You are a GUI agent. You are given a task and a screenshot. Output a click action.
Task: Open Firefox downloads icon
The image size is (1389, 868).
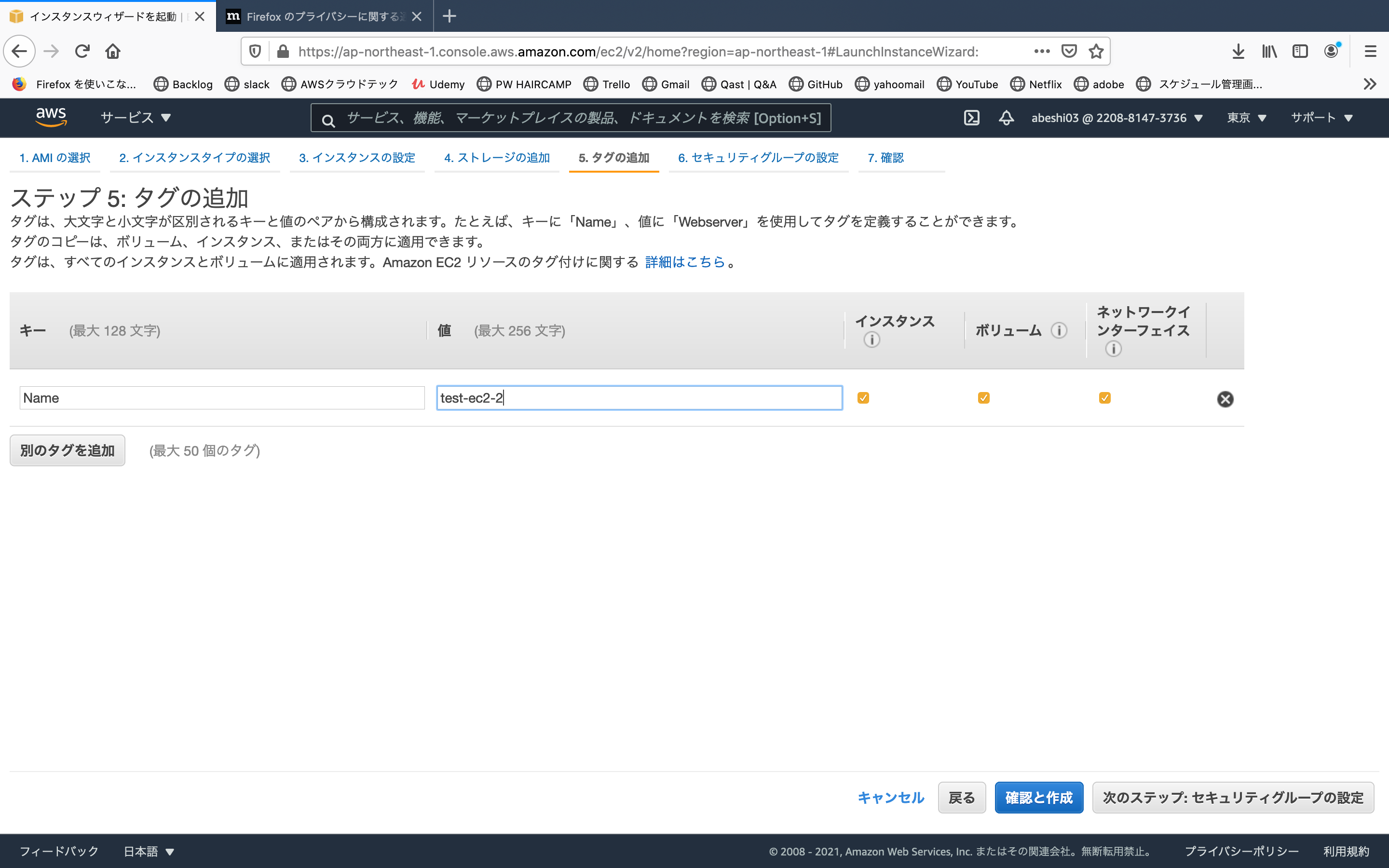coord(1239,51)
